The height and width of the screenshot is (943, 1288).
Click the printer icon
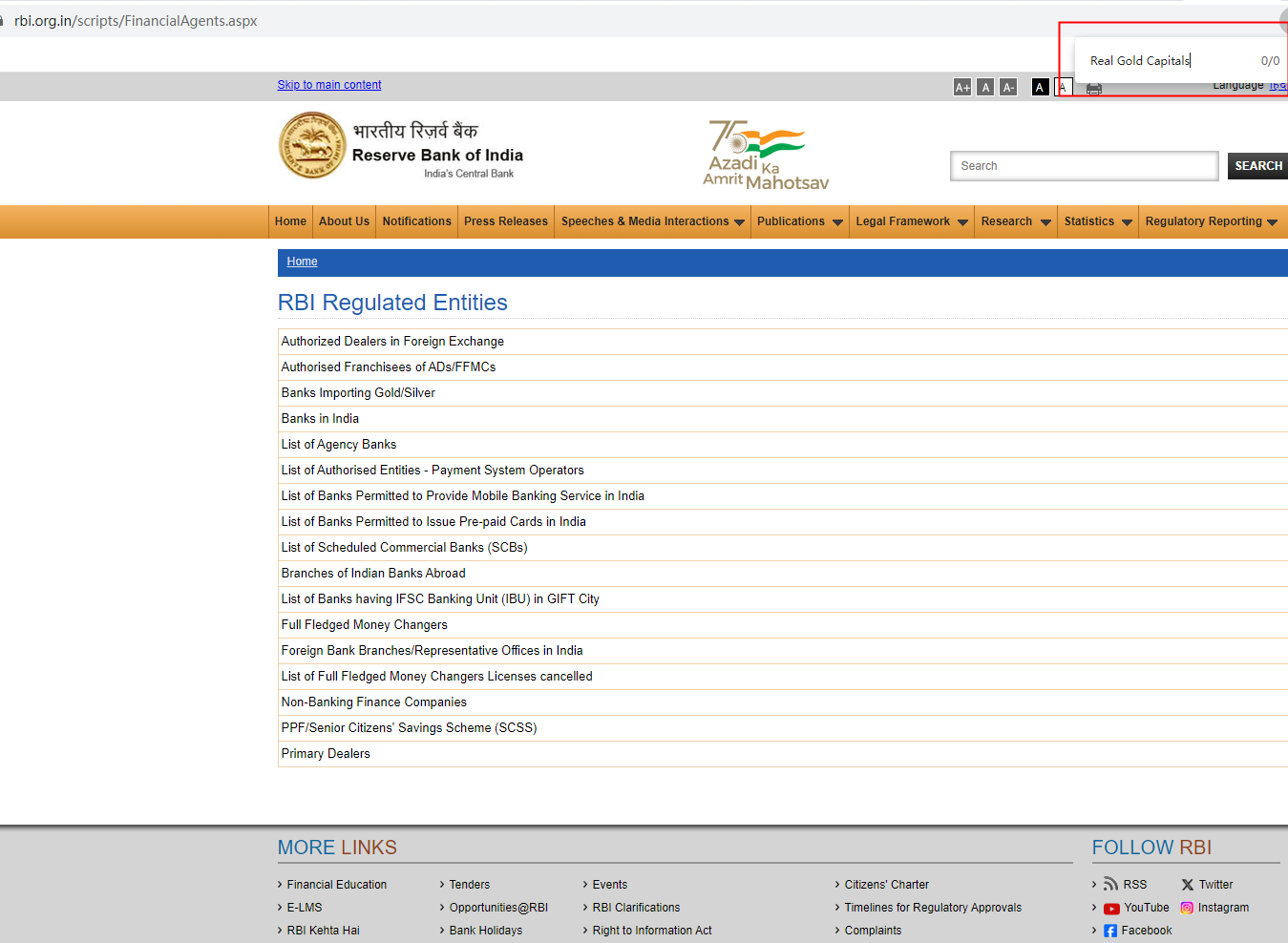click(x=1094, y=89)
